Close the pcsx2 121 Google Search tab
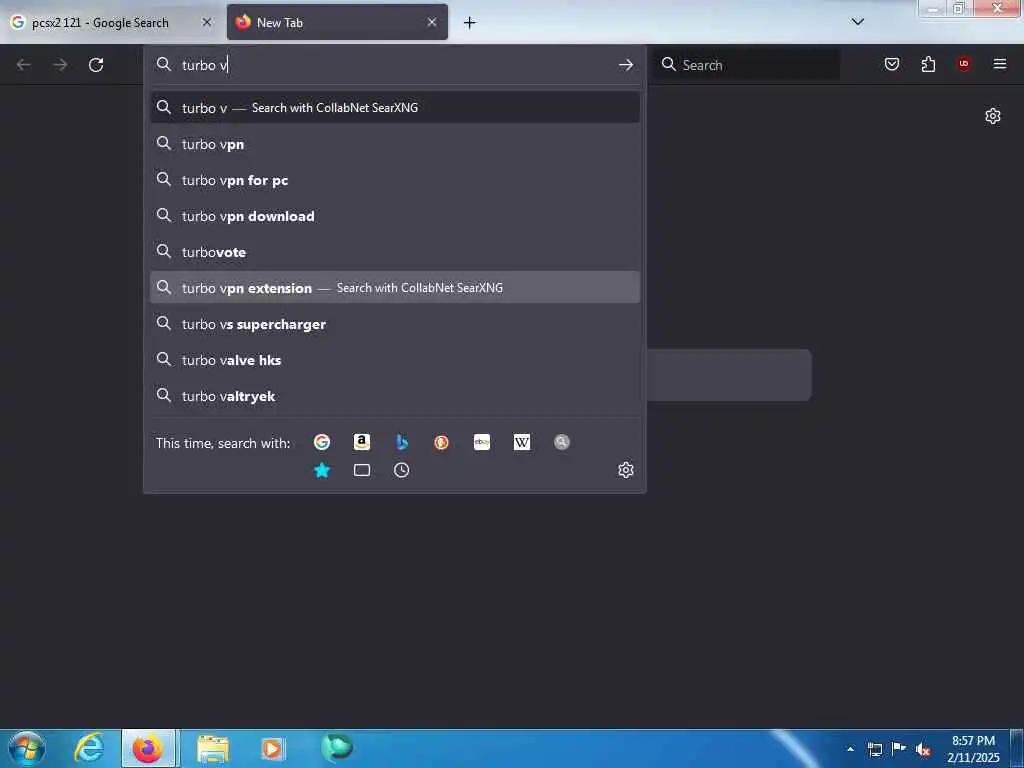The image size is (1024, 768). (207, 22)
